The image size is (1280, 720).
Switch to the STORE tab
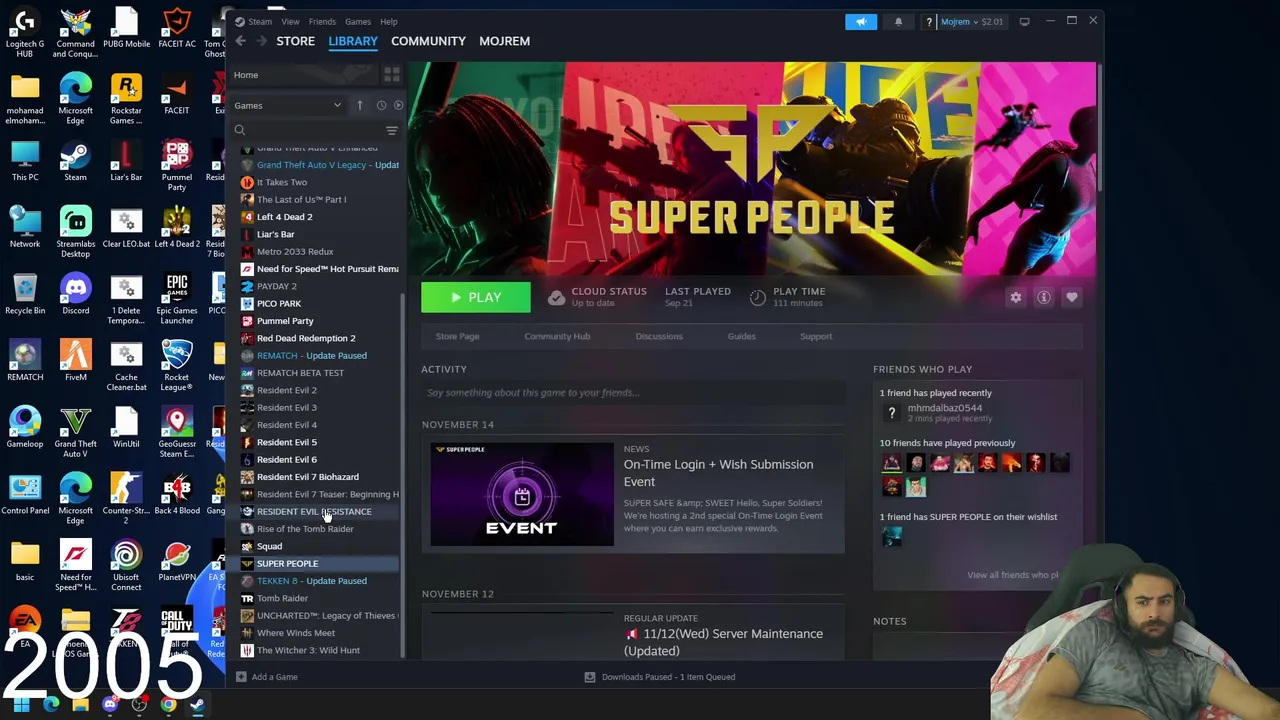[295, 41]
